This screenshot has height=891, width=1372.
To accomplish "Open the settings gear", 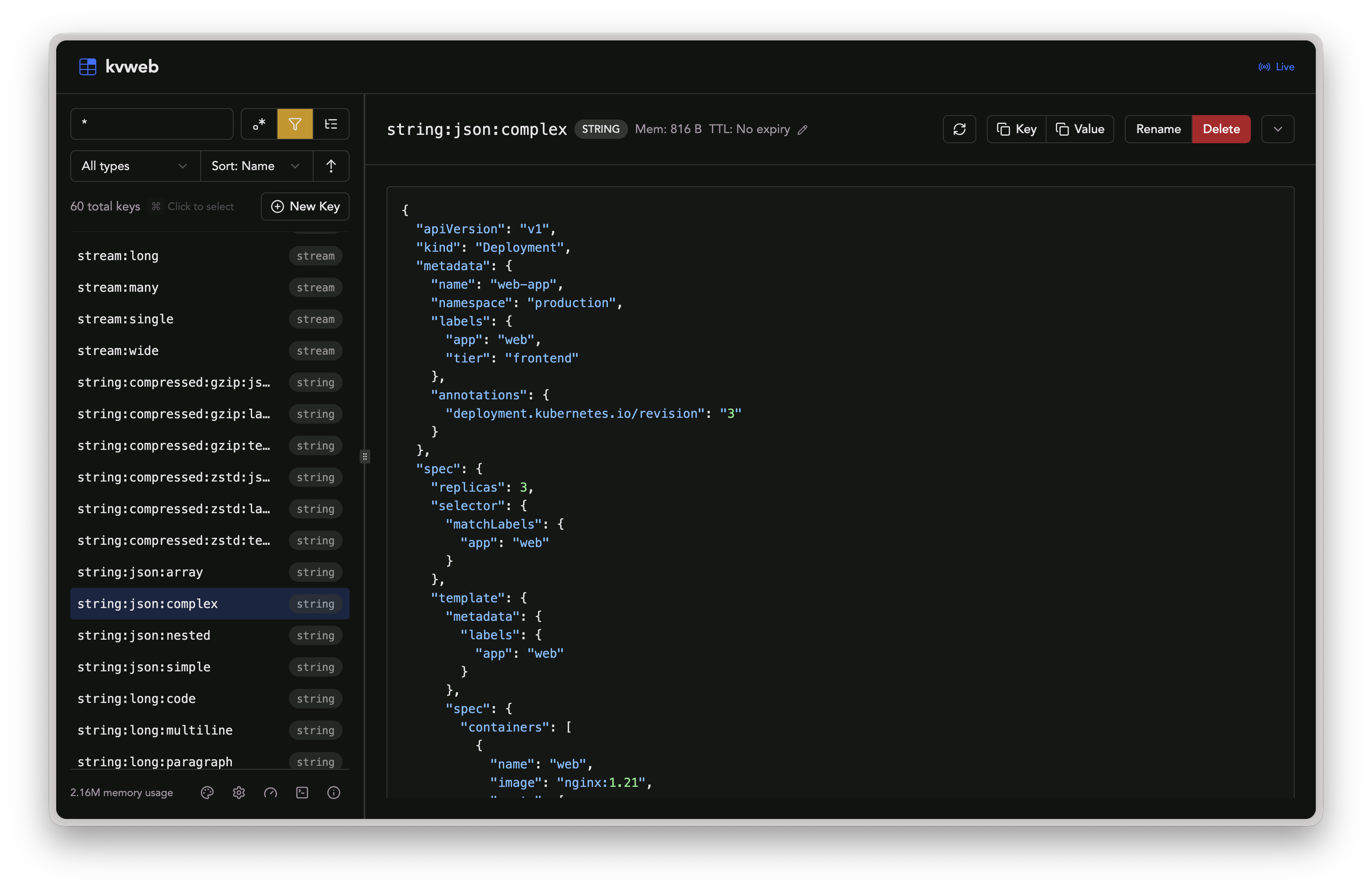I will click(238, 793).
